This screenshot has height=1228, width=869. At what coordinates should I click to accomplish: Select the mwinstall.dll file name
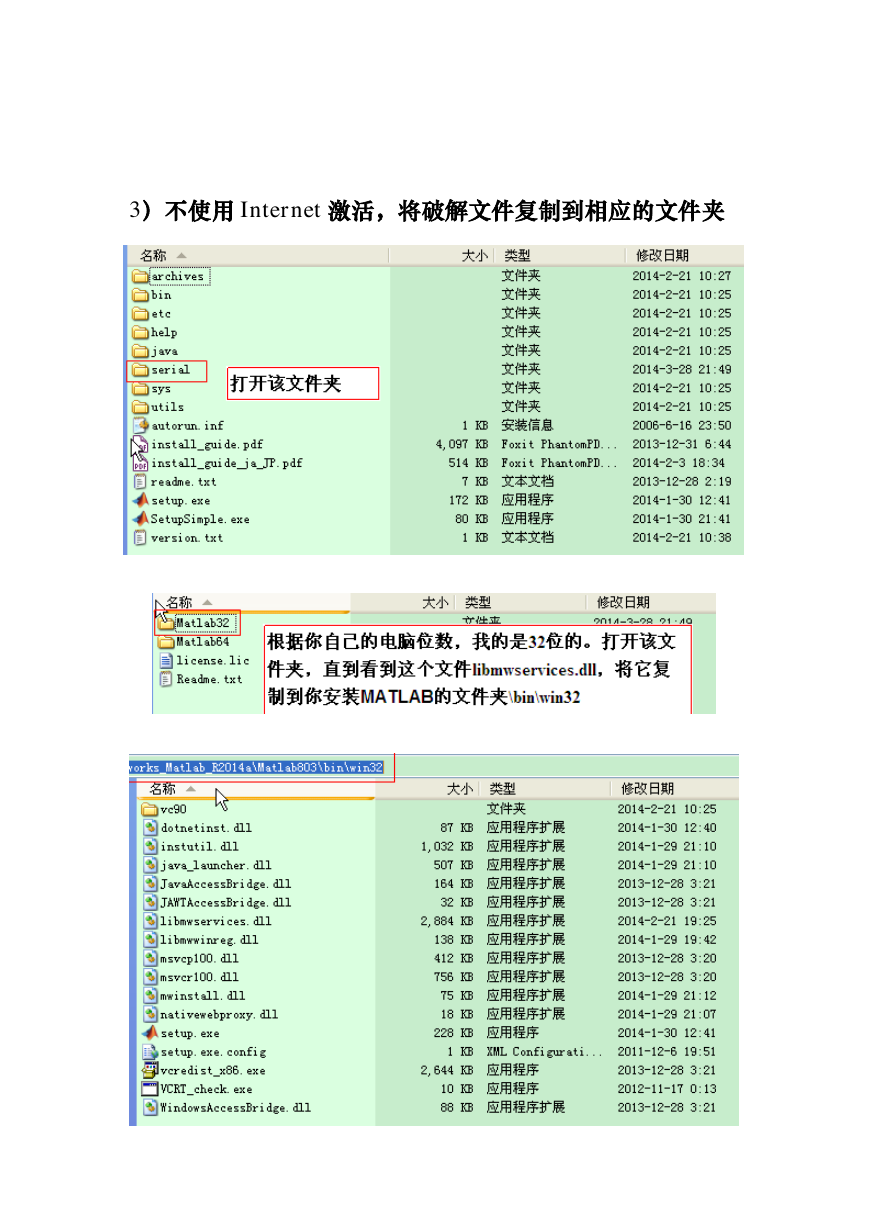coord(203,996)
